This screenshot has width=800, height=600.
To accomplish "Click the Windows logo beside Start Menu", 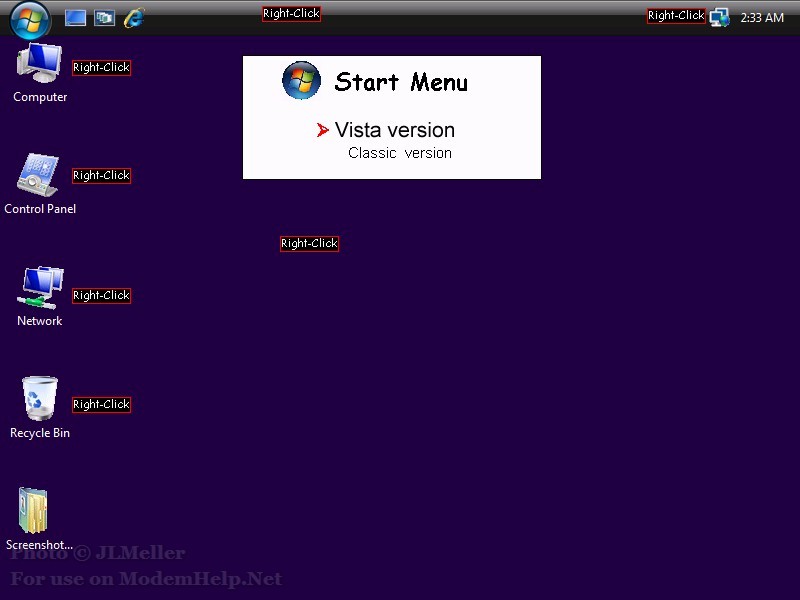I will click(x=302, y=80).
